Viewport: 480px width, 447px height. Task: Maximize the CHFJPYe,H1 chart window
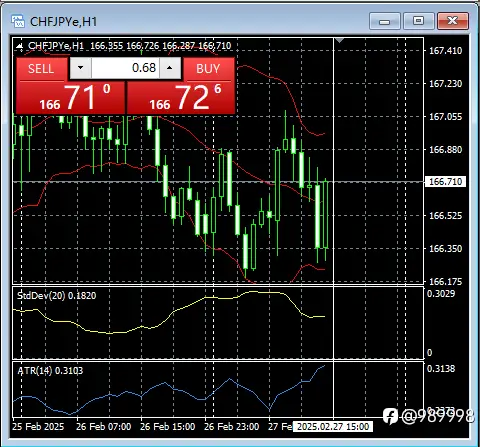(419, 21)
